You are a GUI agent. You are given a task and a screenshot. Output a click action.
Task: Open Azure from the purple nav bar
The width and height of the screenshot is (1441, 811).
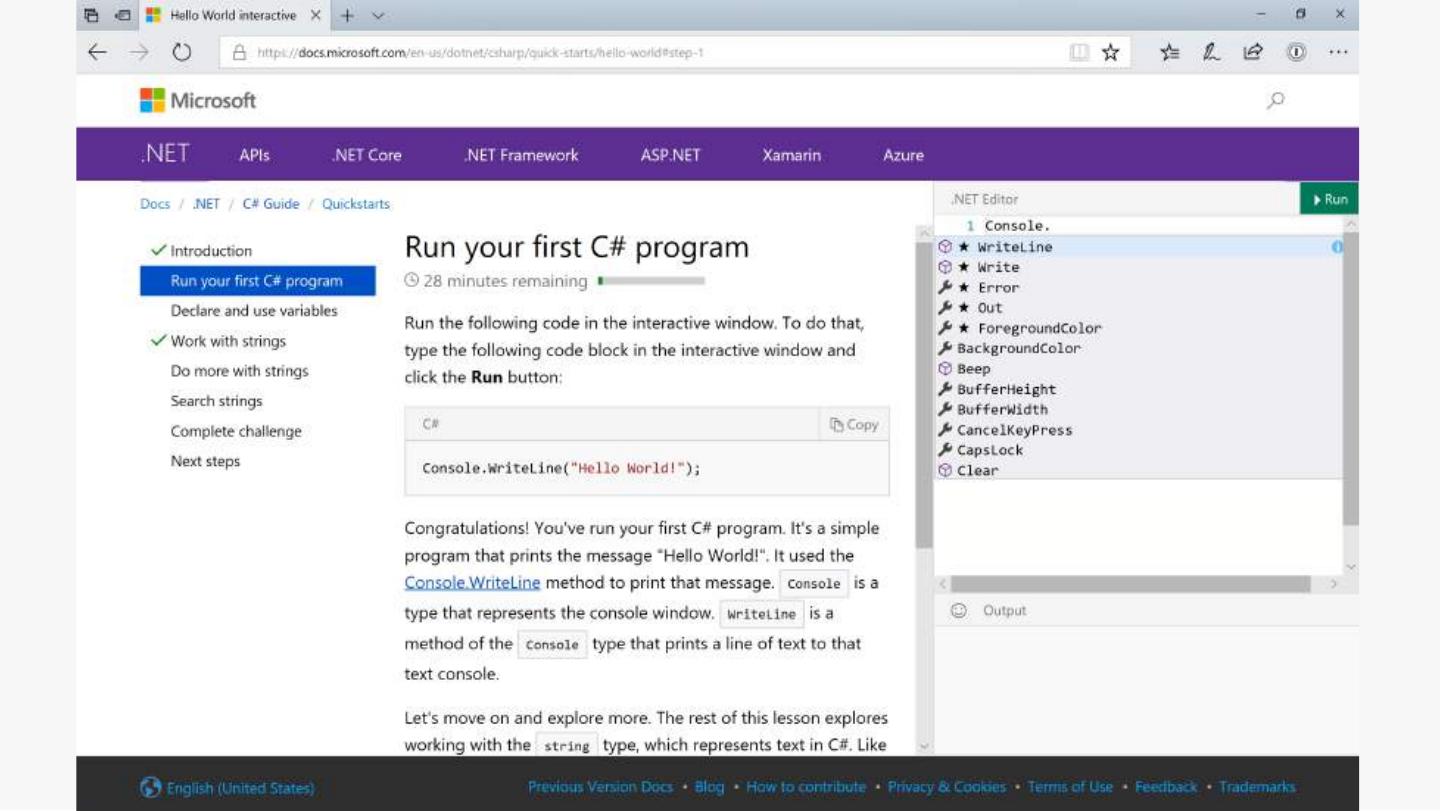[903, 155]
